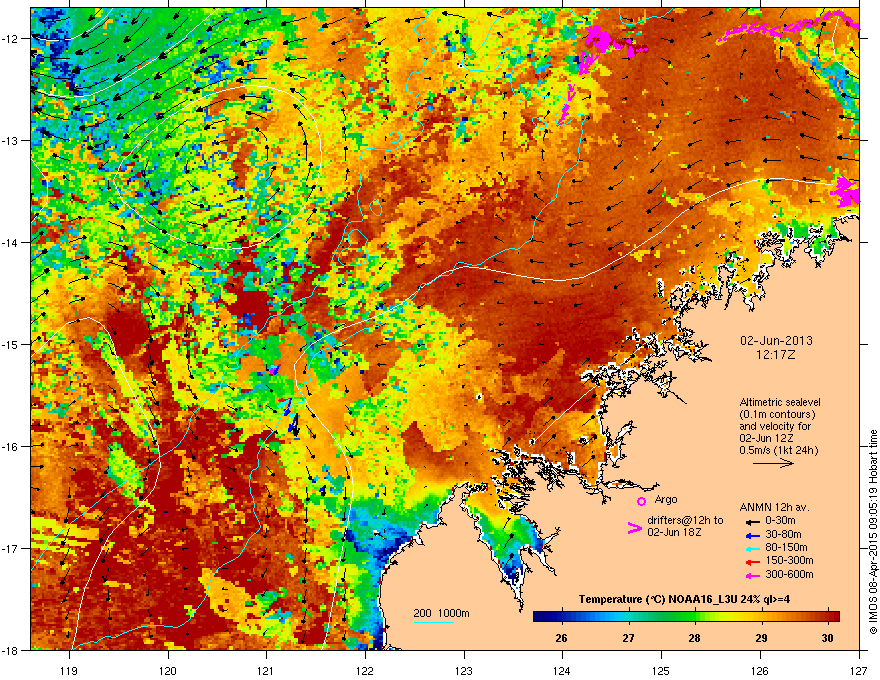Click the -14 latitude axis label
This screenshot has height=680, width=880.
[x=10, y=242]
